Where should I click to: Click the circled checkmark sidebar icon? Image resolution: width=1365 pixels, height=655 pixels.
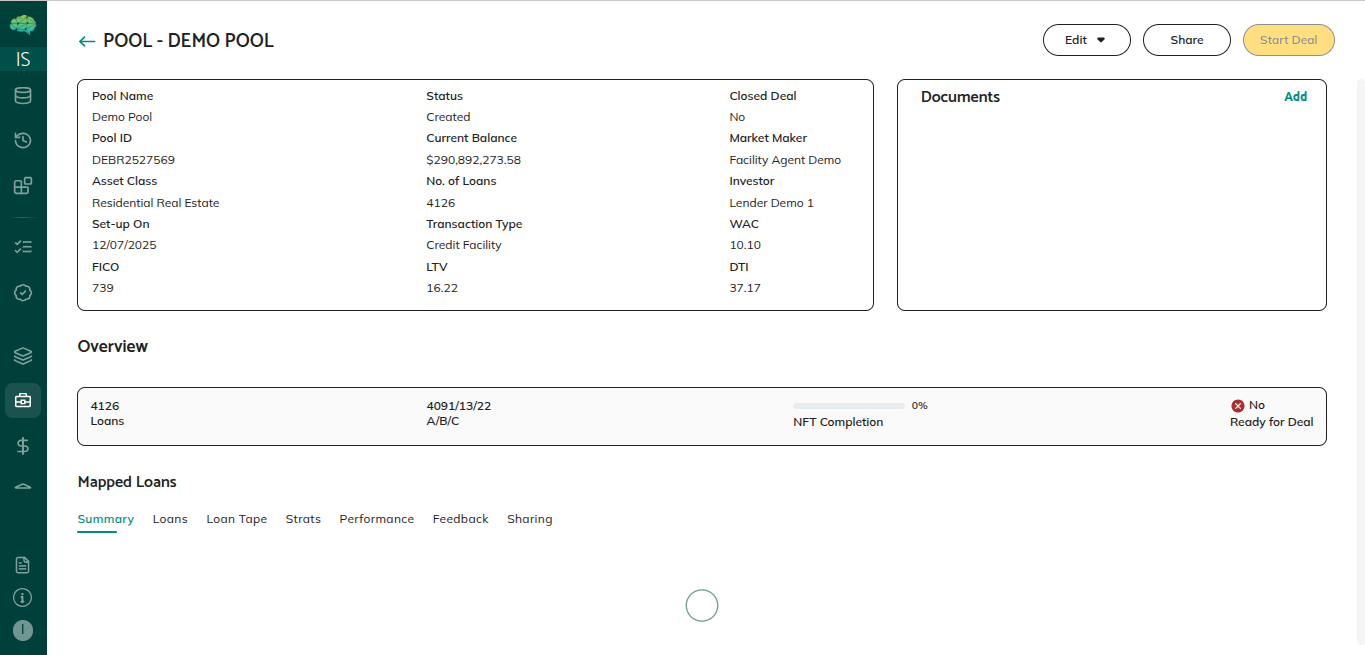[23, 292]
